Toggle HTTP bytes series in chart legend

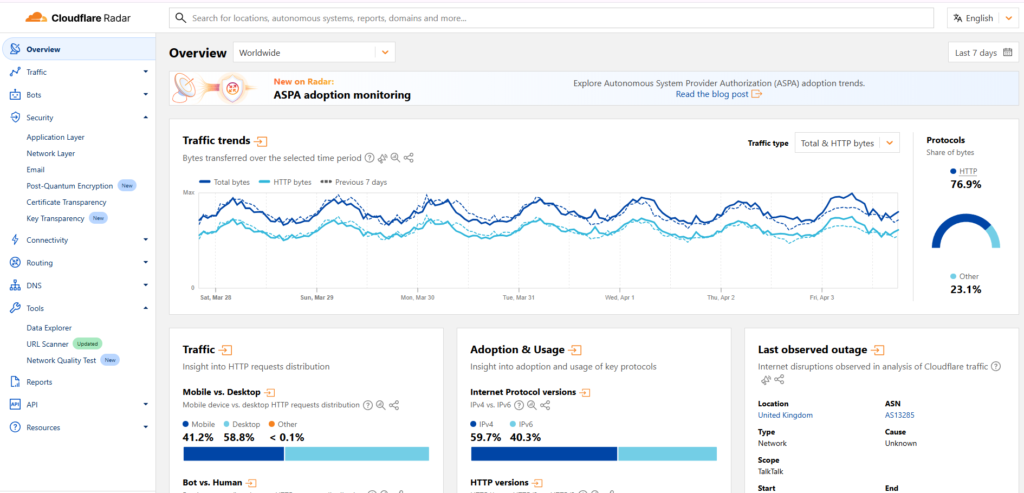click(285, 182)
